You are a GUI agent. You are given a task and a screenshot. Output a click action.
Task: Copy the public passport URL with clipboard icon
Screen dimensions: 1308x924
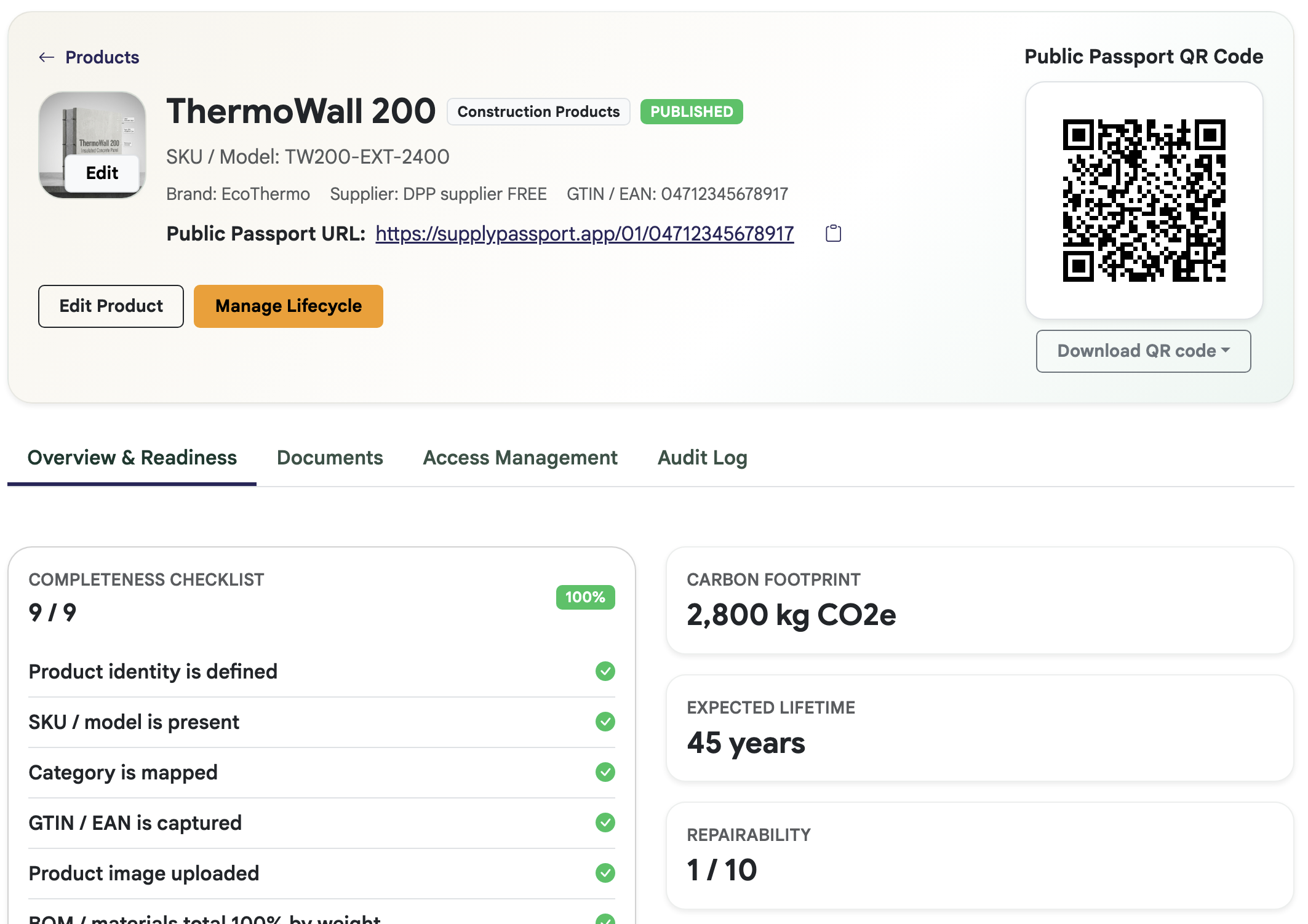click(833, 233)
